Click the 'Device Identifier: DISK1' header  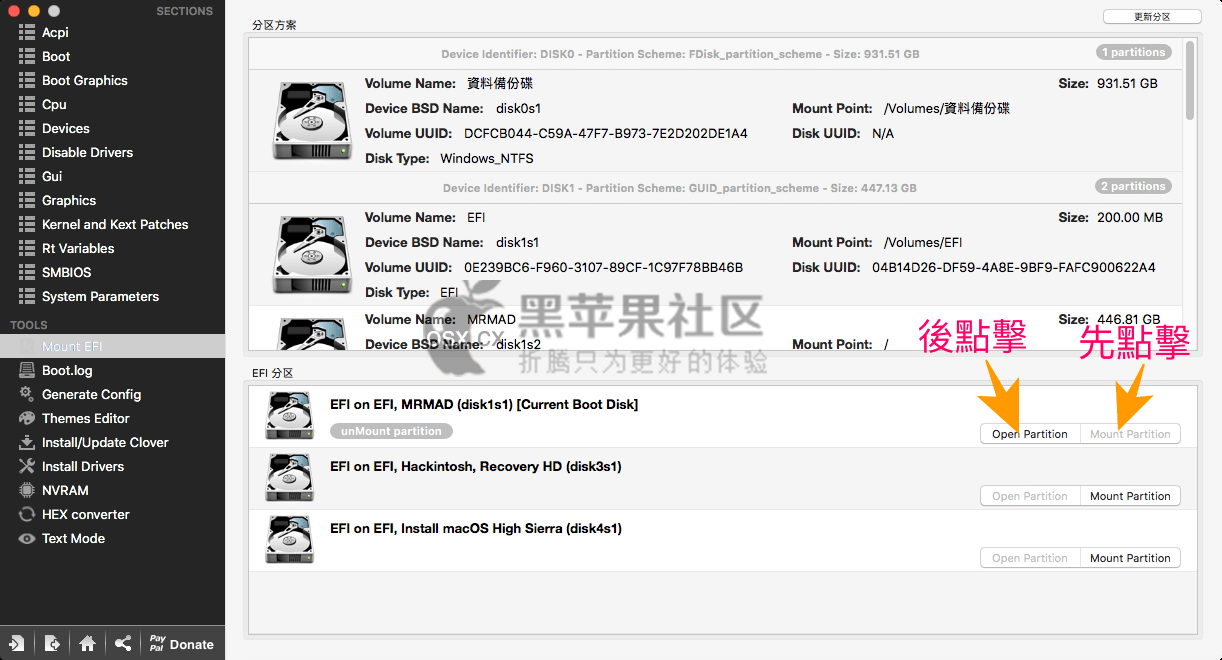(x=680, y=188)
